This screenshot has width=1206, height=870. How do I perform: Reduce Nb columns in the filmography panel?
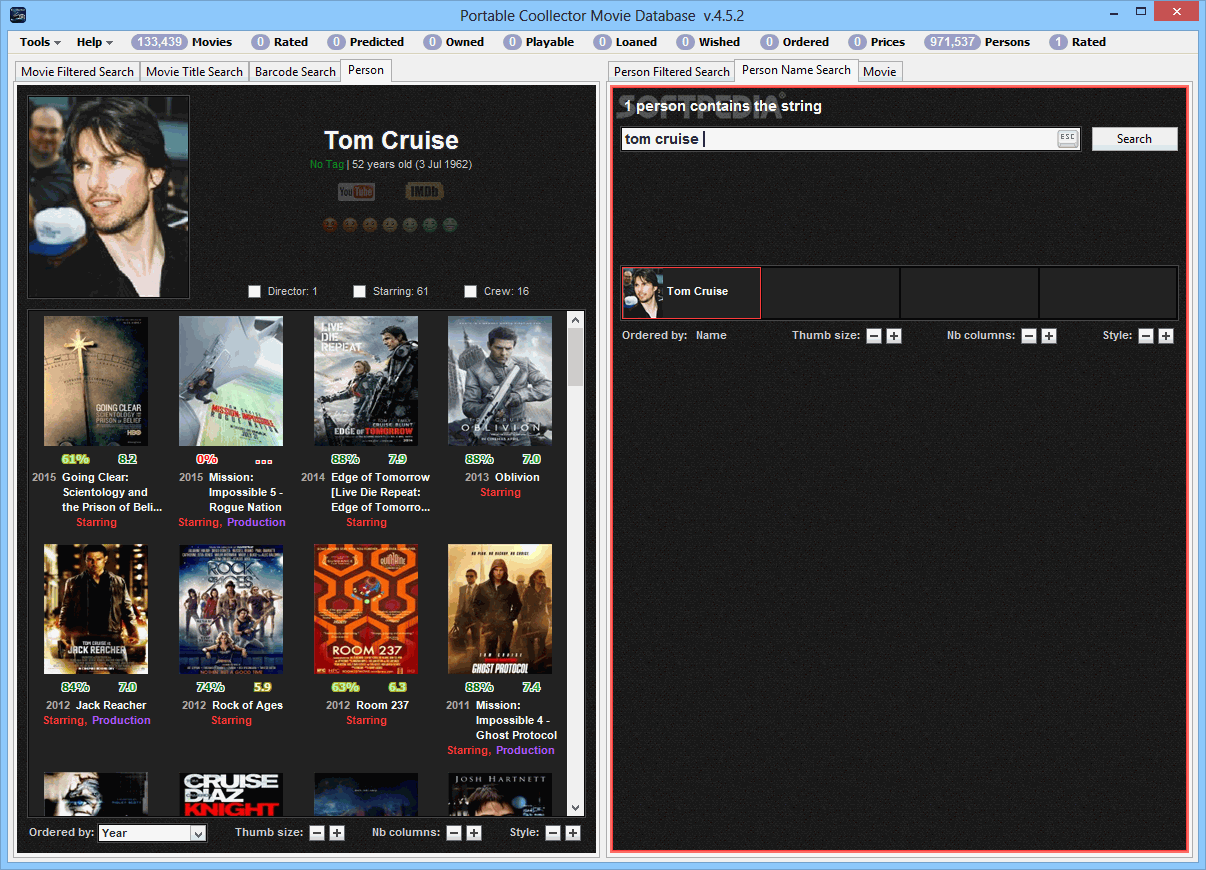click(x=454, y=833)
